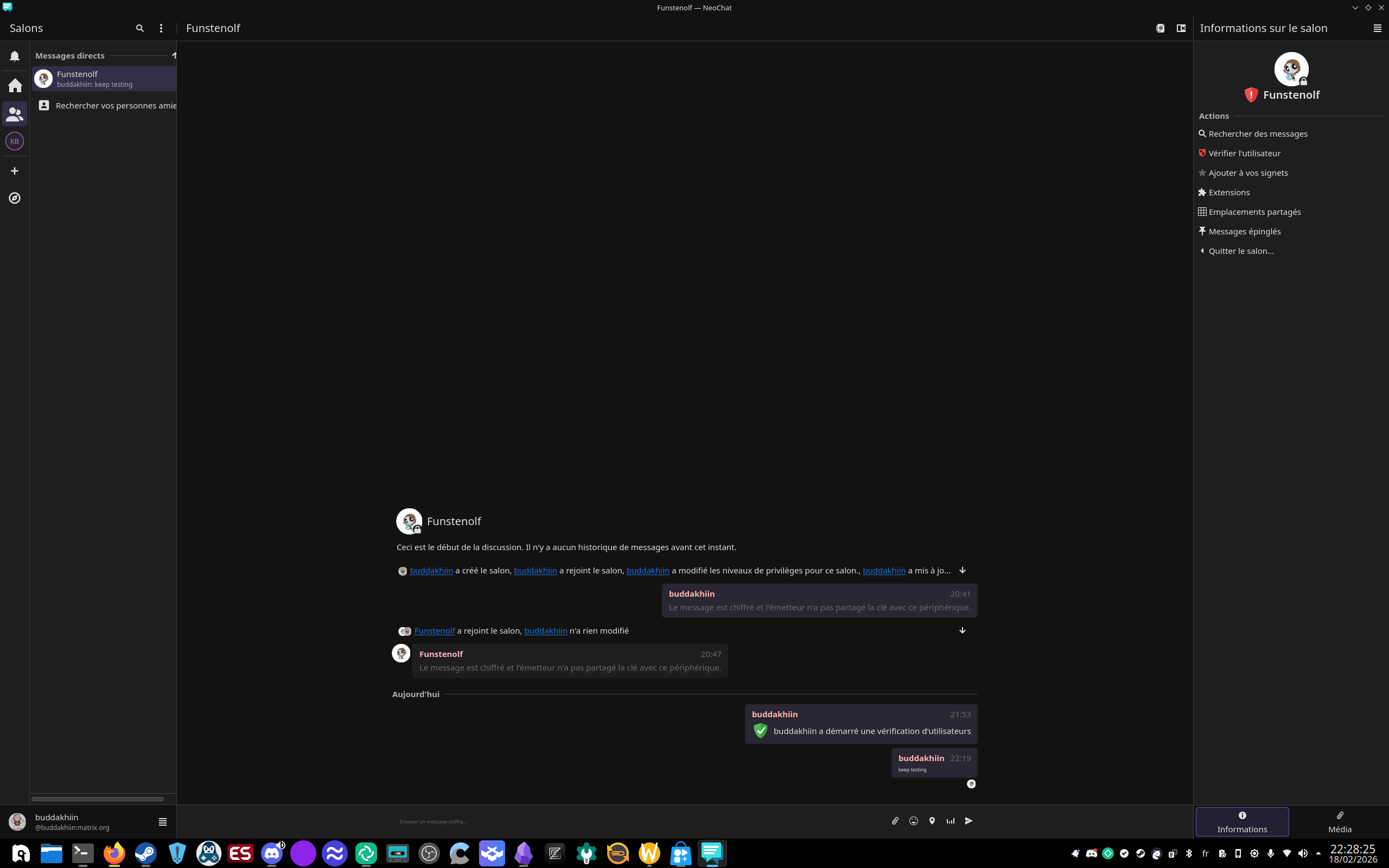Select Vérifier l'utilisateur action
1389x868 pixels.
click(1244, 154)
